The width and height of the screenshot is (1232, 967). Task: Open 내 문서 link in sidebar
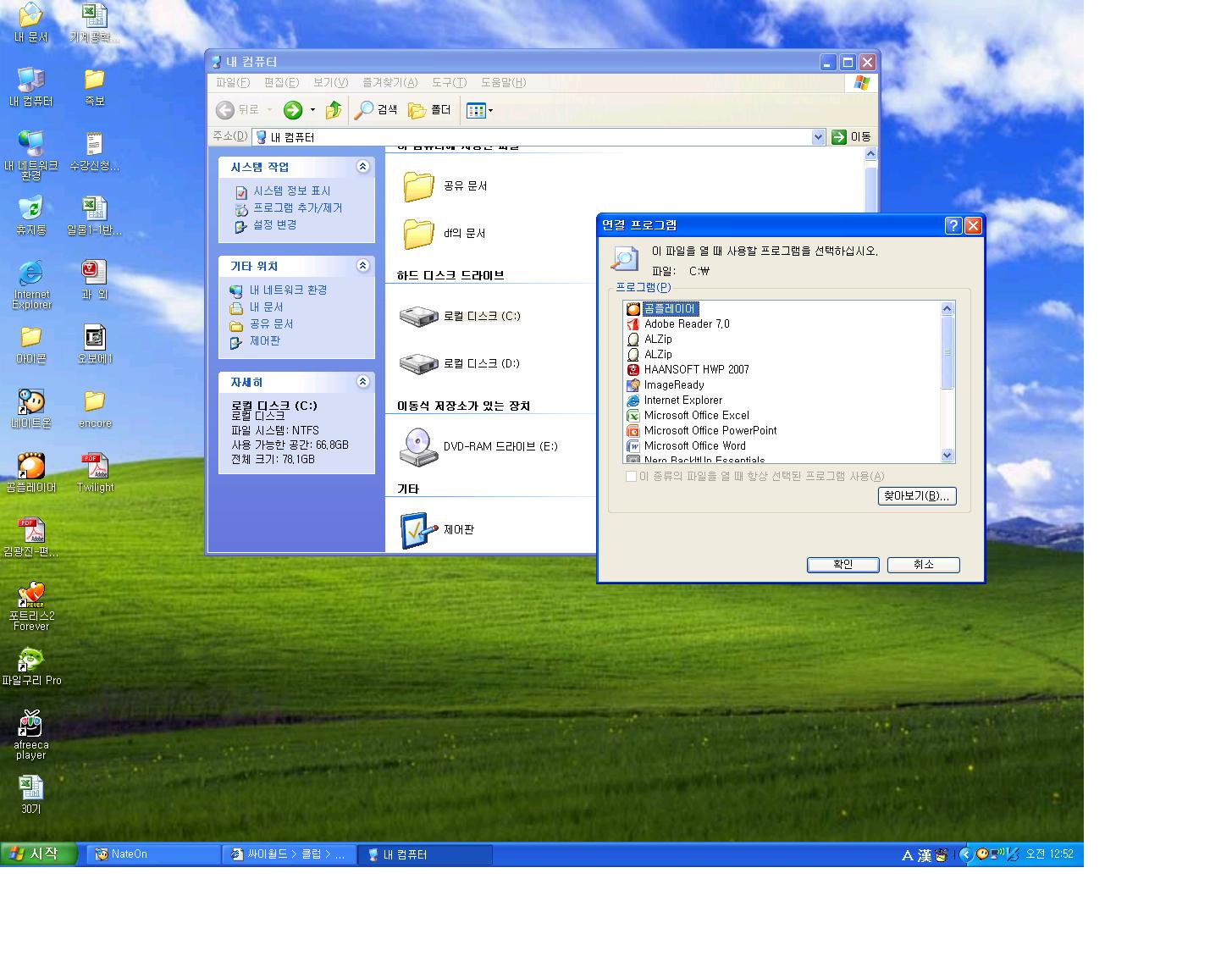tap(266, 307)
